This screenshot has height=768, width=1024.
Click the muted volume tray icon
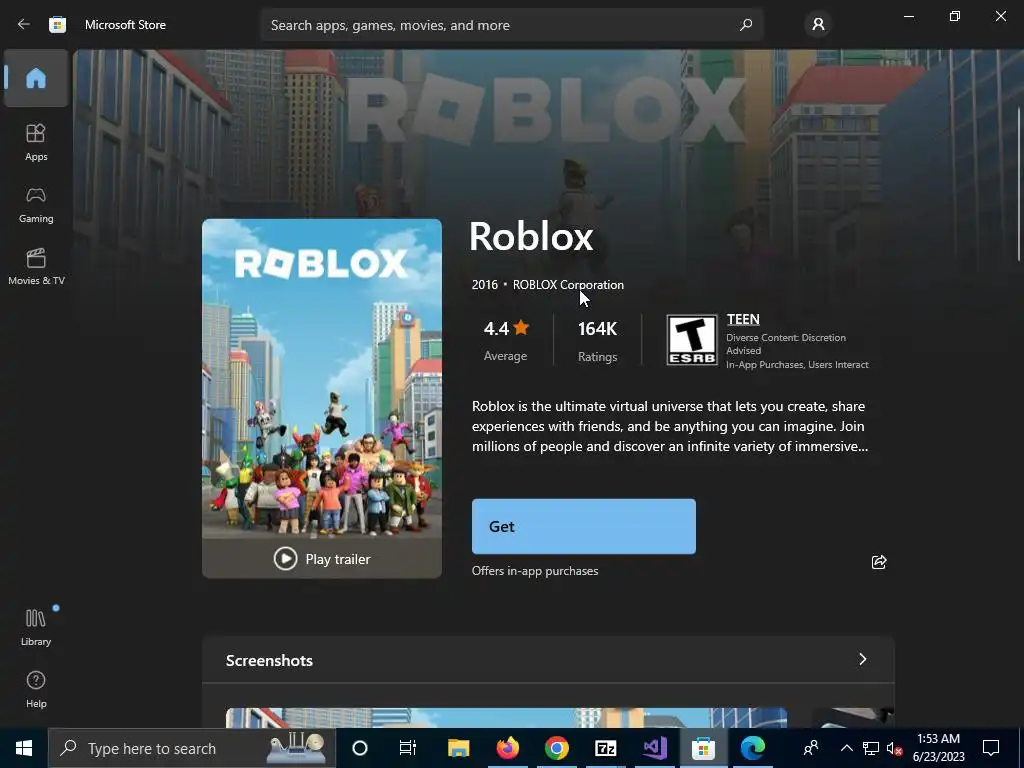[894, 748]
